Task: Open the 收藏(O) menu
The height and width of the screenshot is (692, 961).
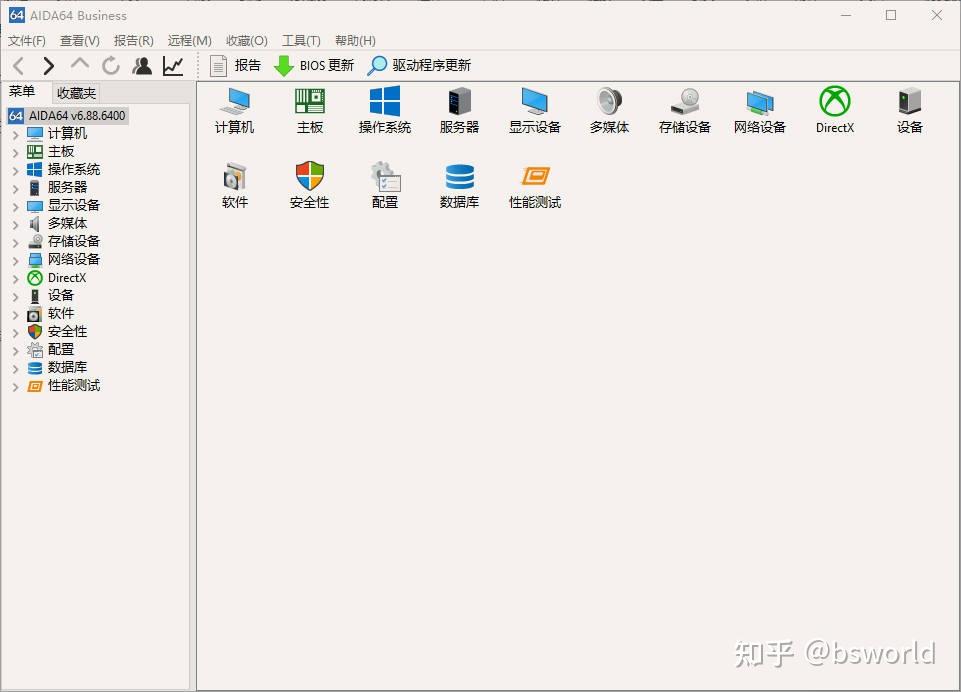Action: pos(246,40)
